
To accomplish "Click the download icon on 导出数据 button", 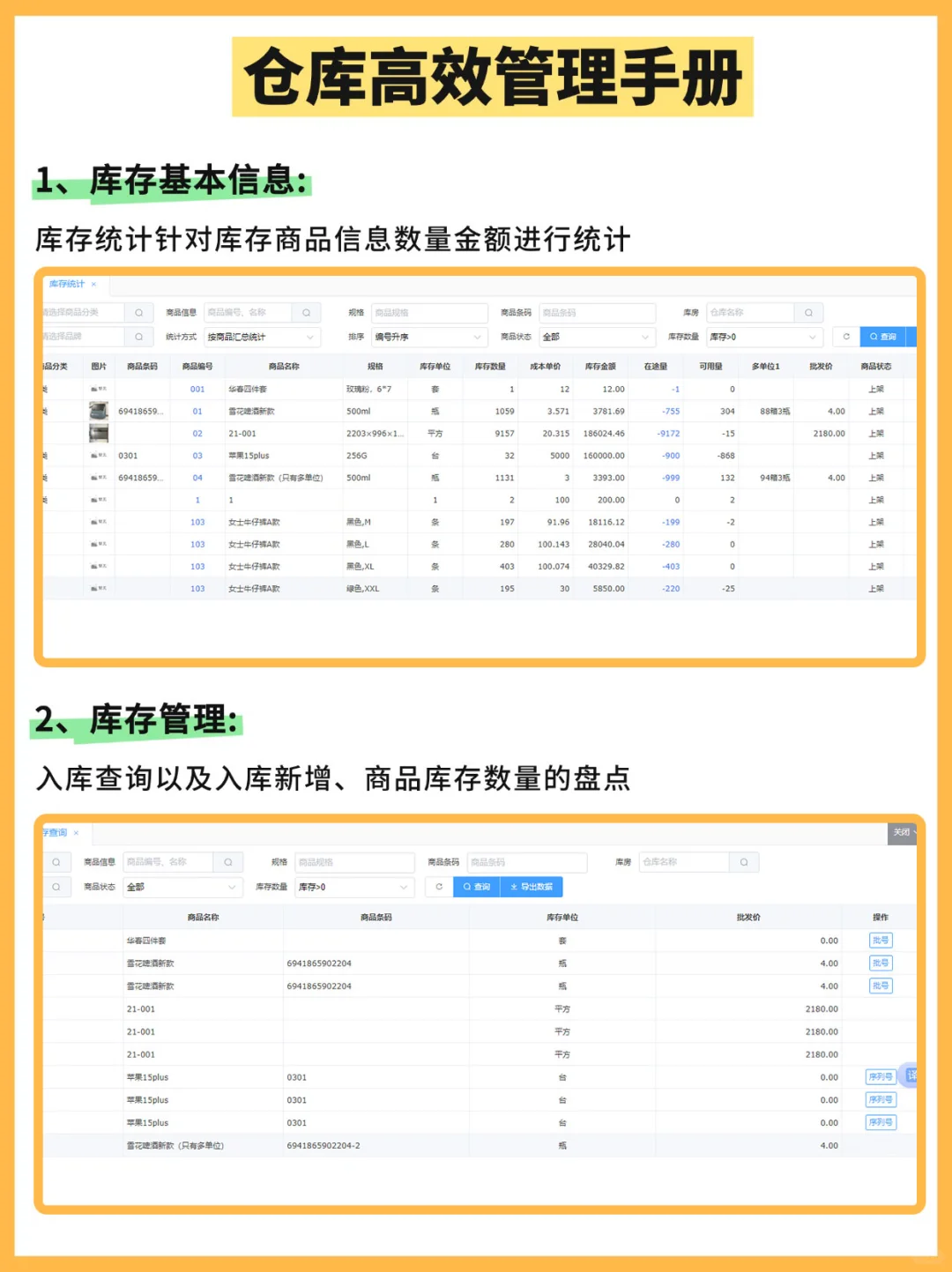I will pos(512,887).
